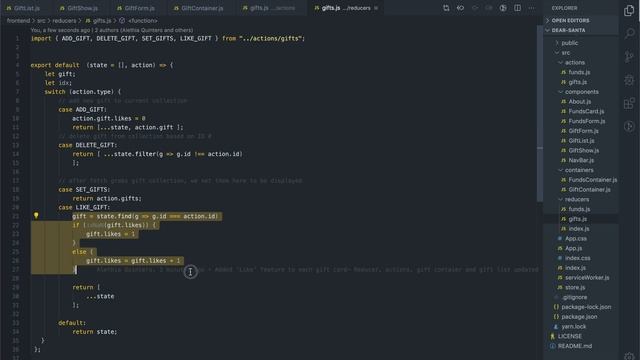Switch to the gifts.js actions tab
Screen dimensions: 640x360
269,8
